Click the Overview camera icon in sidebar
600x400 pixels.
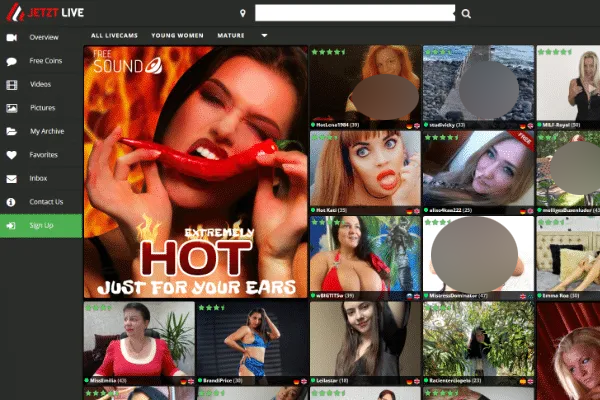coord(12,37)
